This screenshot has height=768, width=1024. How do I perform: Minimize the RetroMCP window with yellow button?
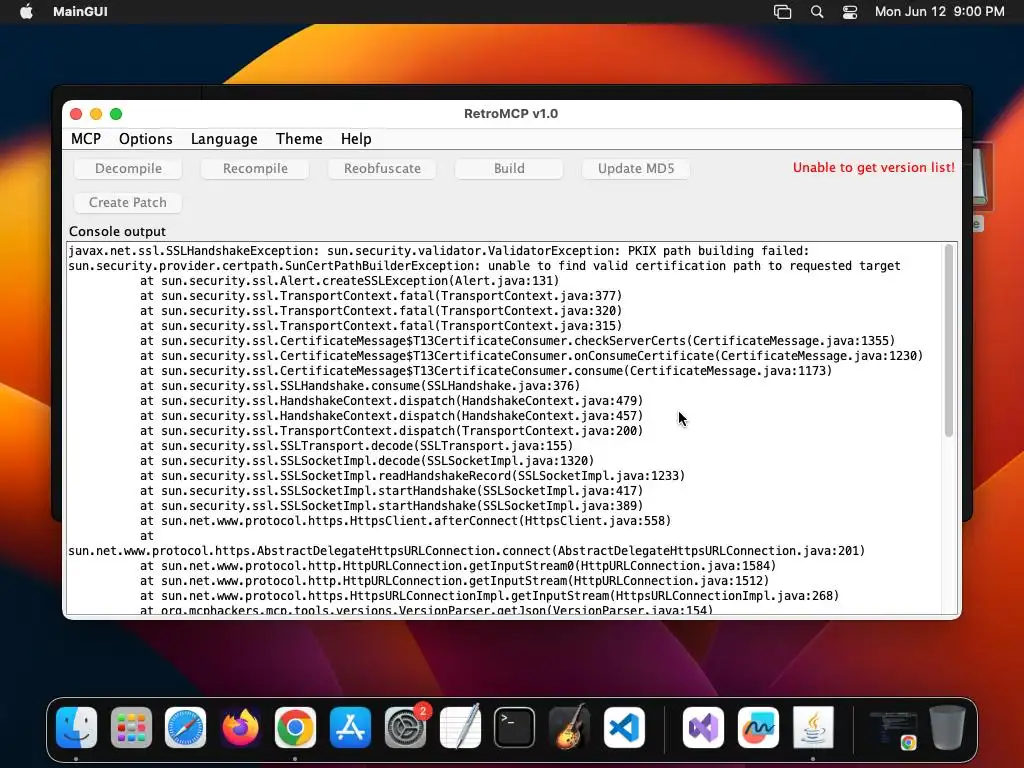click(x=96, y=114)
